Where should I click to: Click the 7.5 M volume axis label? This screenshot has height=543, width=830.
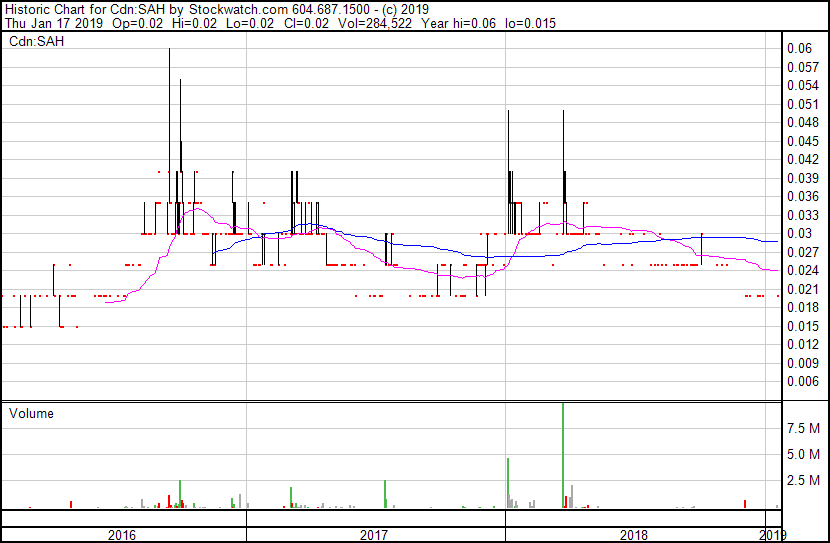click(804, 428)
